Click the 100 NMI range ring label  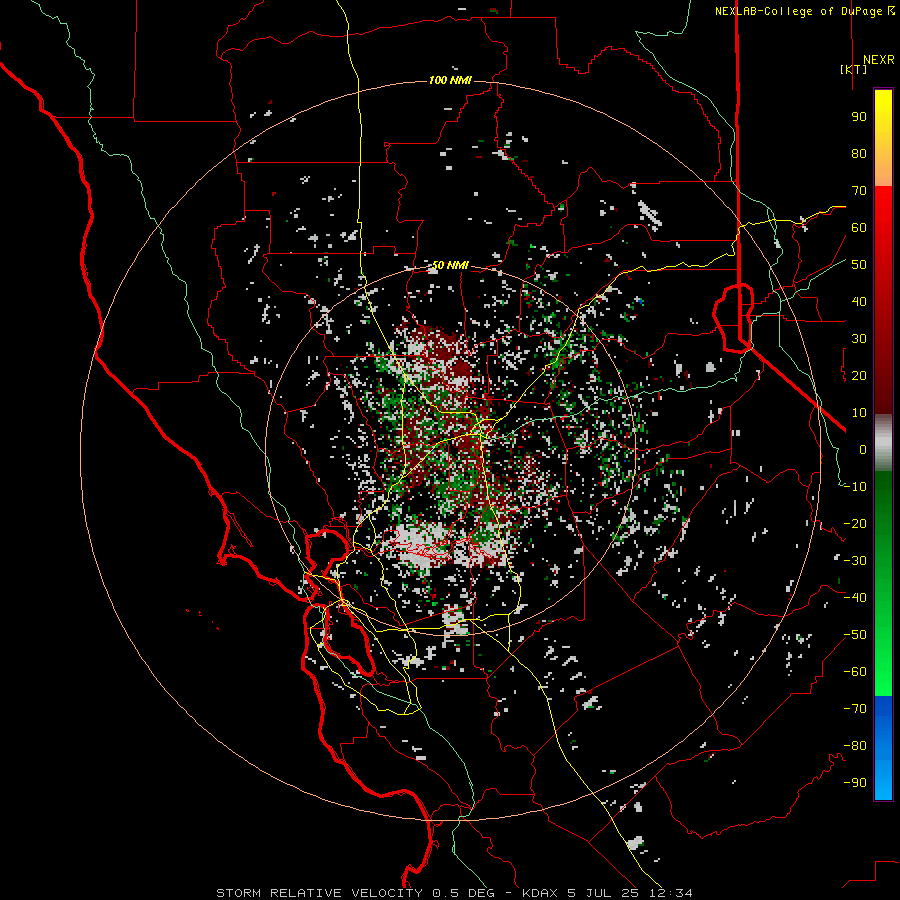pyautogui.click(x=451, y=80)
